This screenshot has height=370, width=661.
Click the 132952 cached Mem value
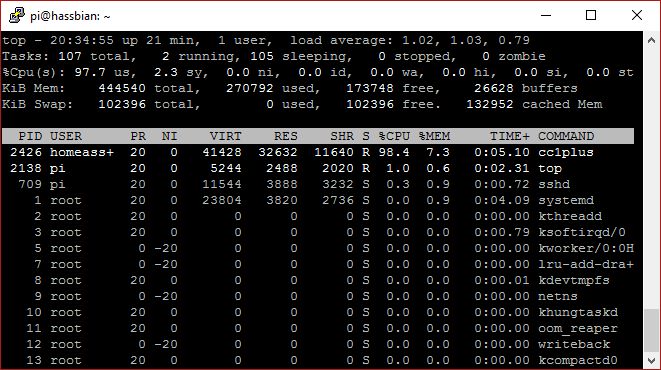[490, 104]
